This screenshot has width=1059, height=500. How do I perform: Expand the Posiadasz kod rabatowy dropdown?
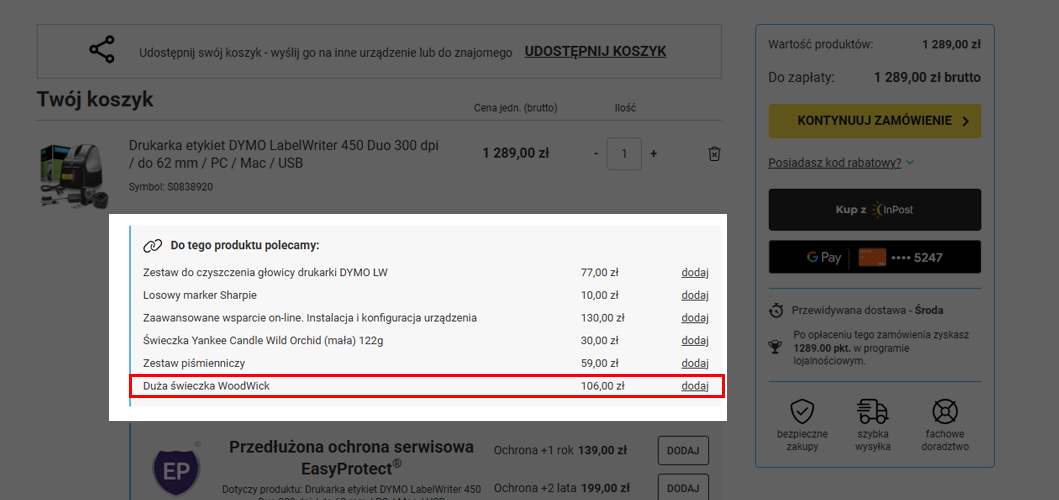(x=841, y=163)
